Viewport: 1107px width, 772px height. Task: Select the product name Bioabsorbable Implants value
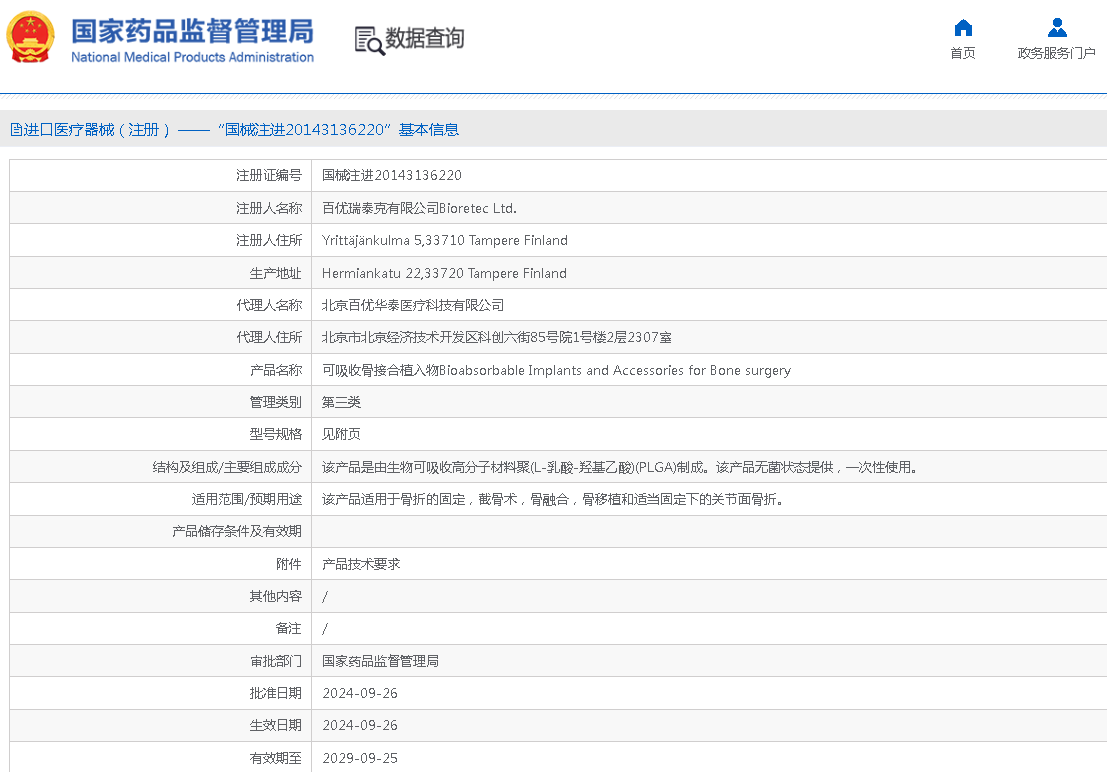pos(556,370)
